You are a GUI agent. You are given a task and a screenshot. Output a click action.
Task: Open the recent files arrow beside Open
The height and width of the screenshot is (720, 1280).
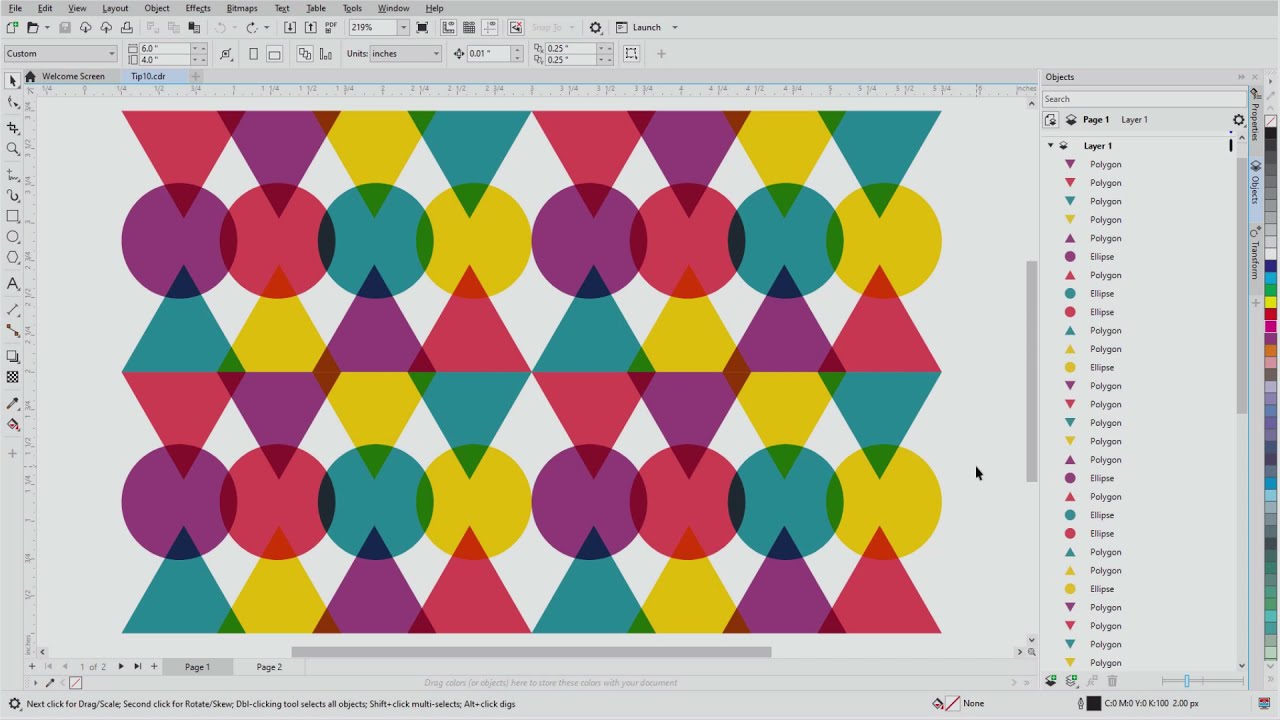(46, 27)
